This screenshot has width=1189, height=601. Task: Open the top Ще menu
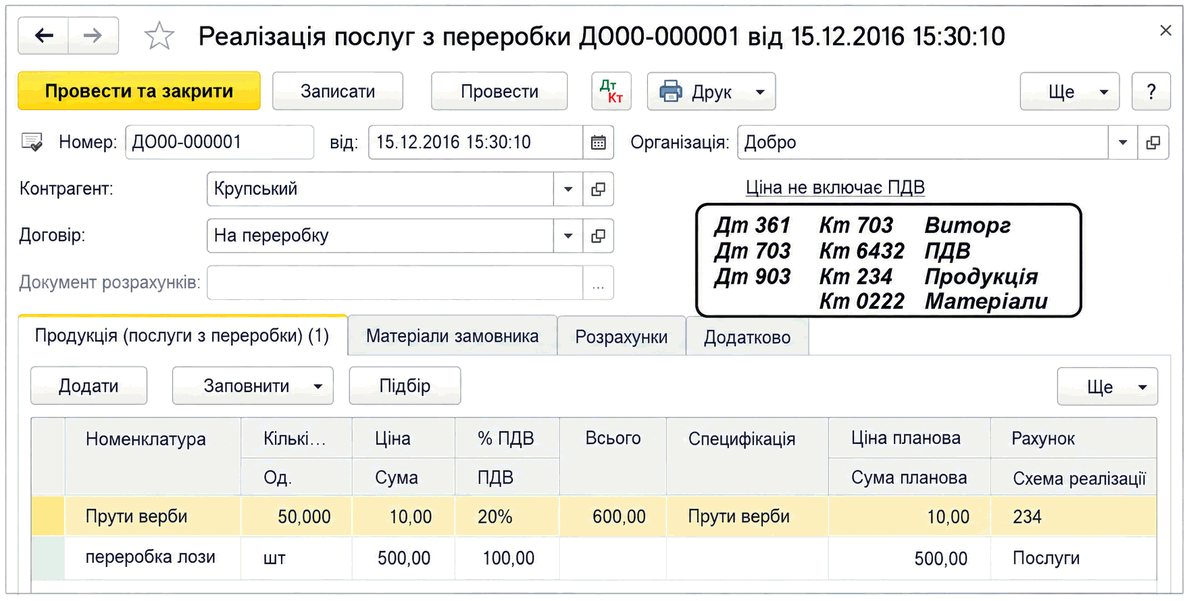click(x=1069, y=92)
